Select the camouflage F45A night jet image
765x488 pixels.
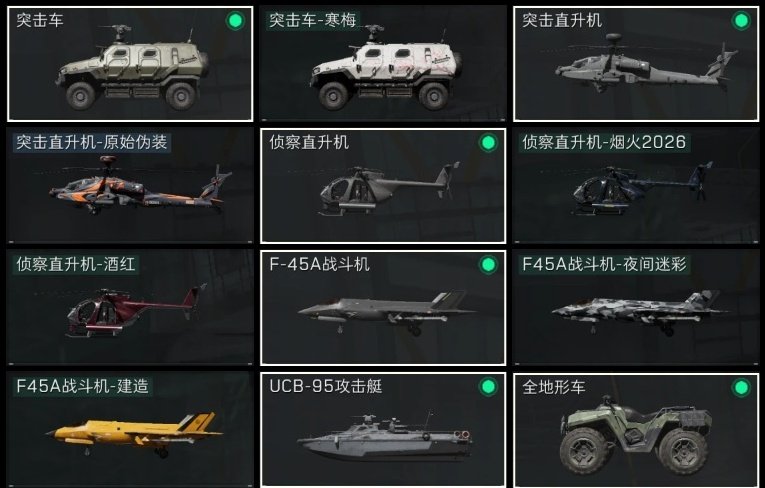coord(640,312)
